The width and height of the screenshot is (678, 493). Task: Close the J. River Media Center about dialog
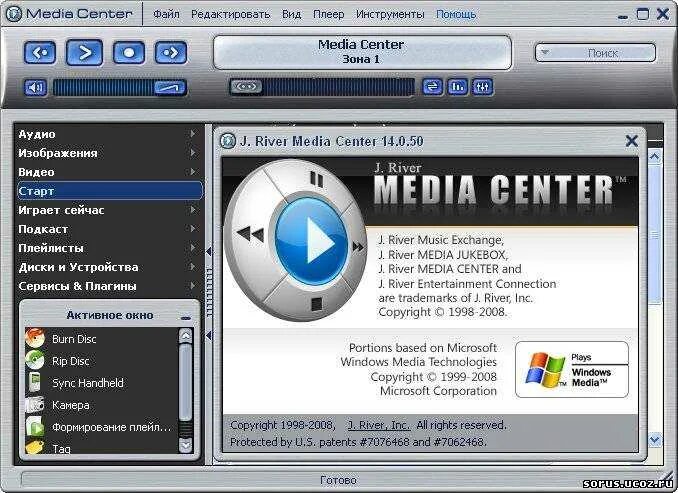coord(631,141)
